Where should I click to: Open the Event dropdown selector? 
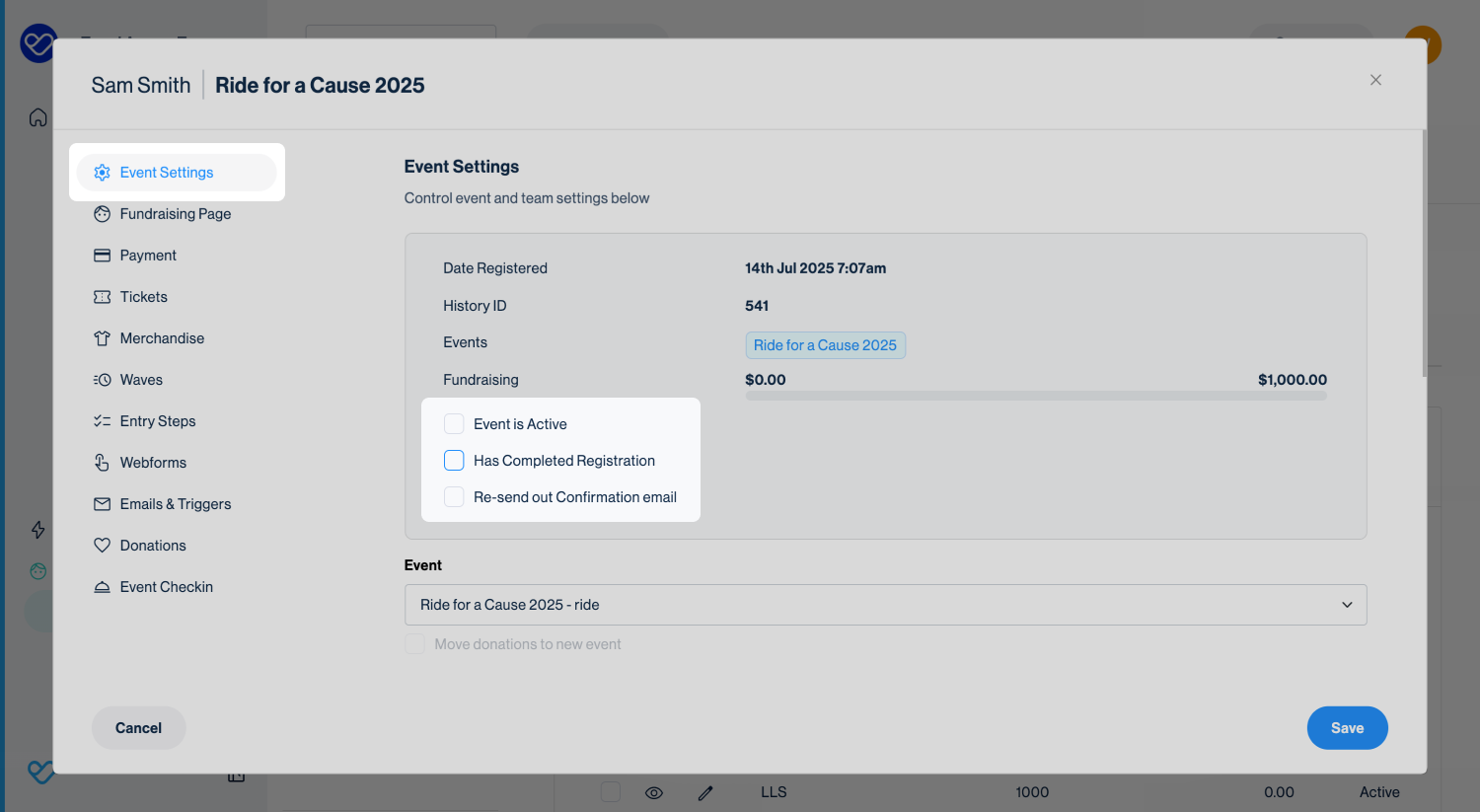[884, 605]
